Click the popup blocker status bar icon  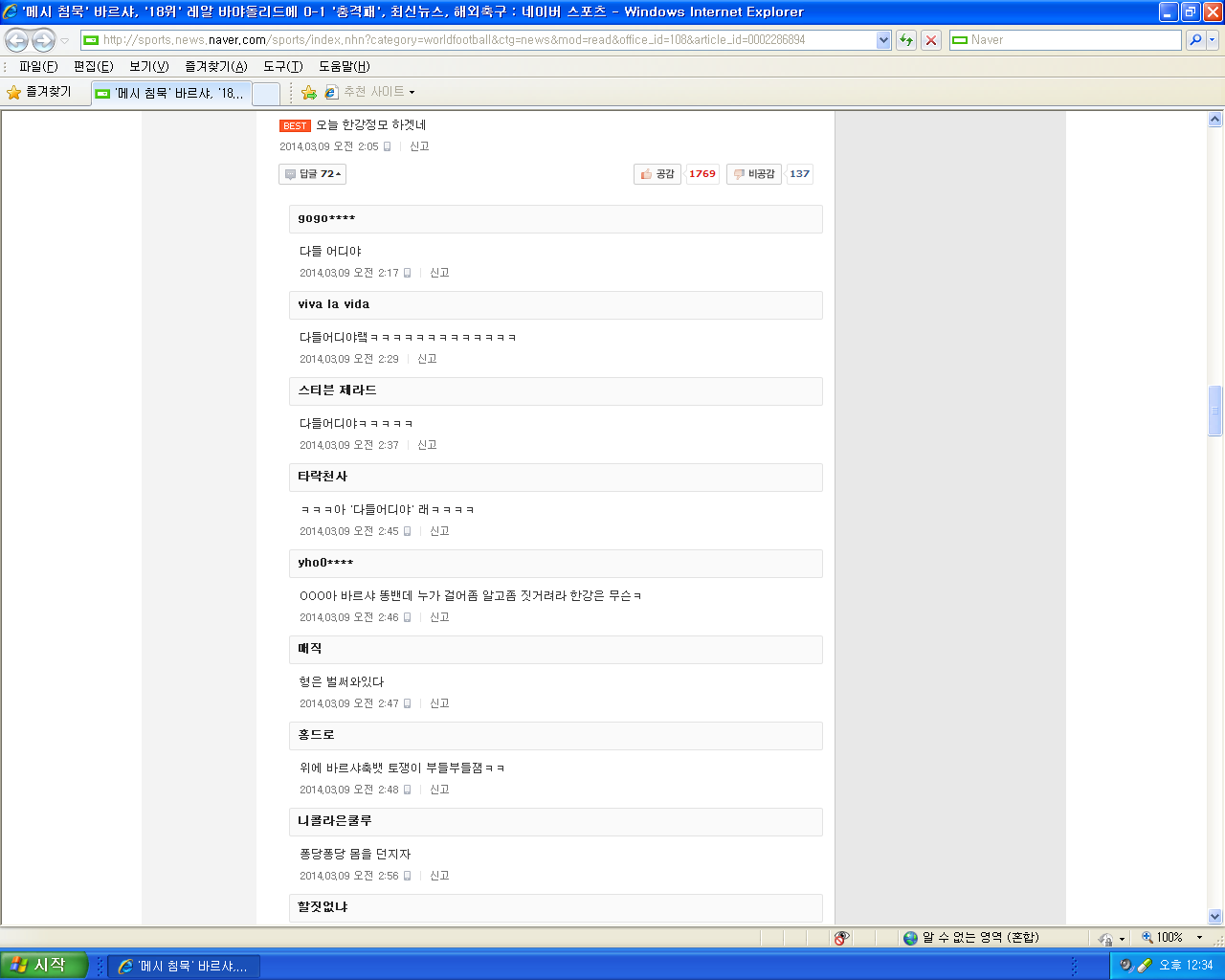[841, 938]
